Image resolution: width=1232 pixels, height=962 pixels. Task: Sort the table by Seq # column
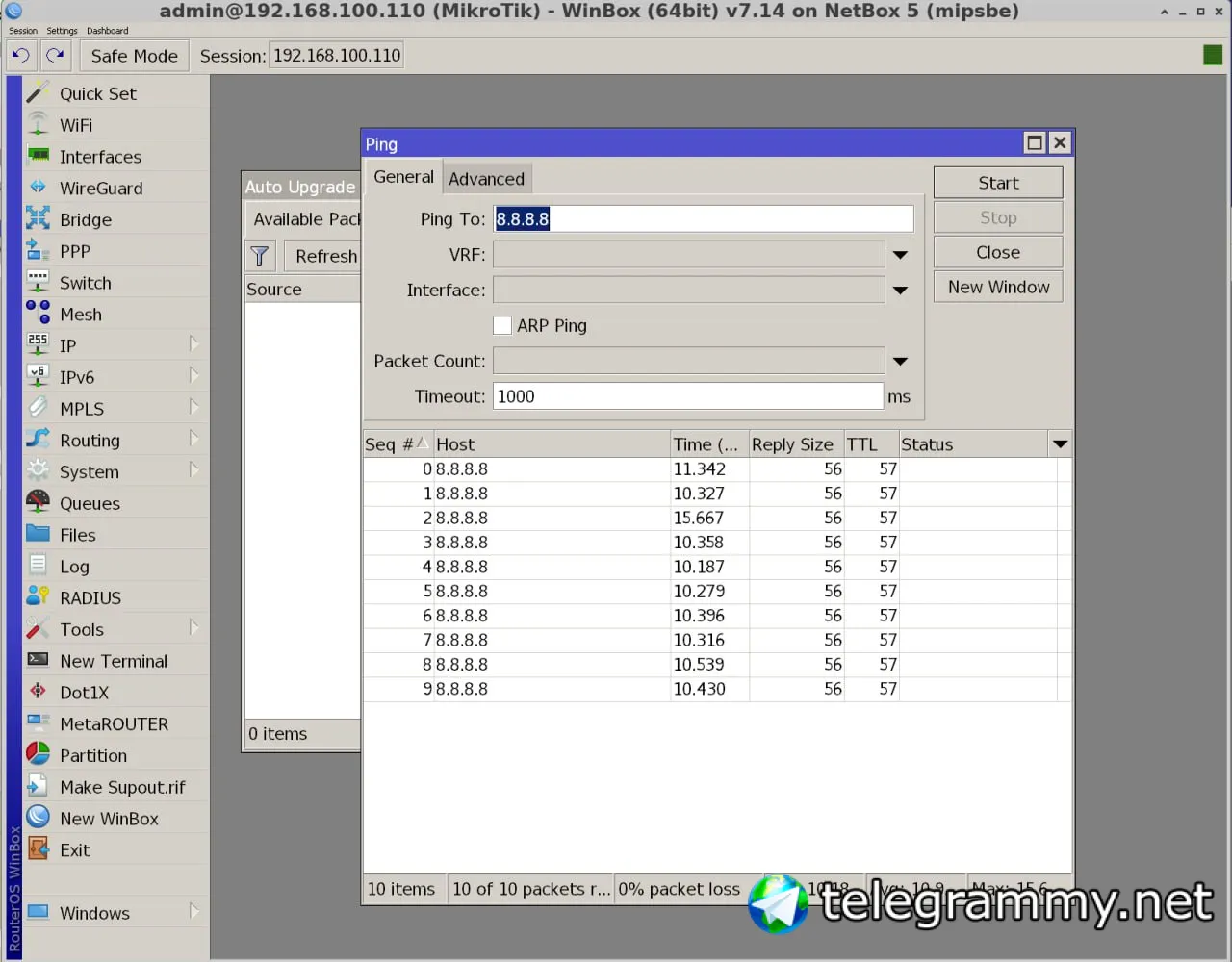click(398, 444)
